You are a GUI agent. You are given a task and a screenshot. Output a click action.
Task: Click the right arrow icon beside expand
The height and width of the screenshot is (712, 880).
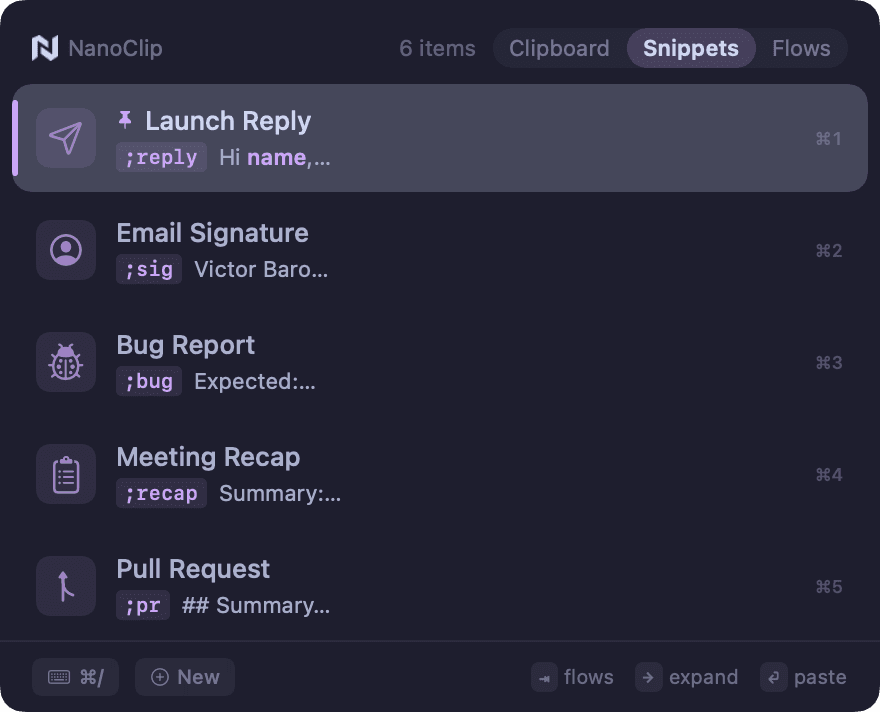(x=649, y=678)
